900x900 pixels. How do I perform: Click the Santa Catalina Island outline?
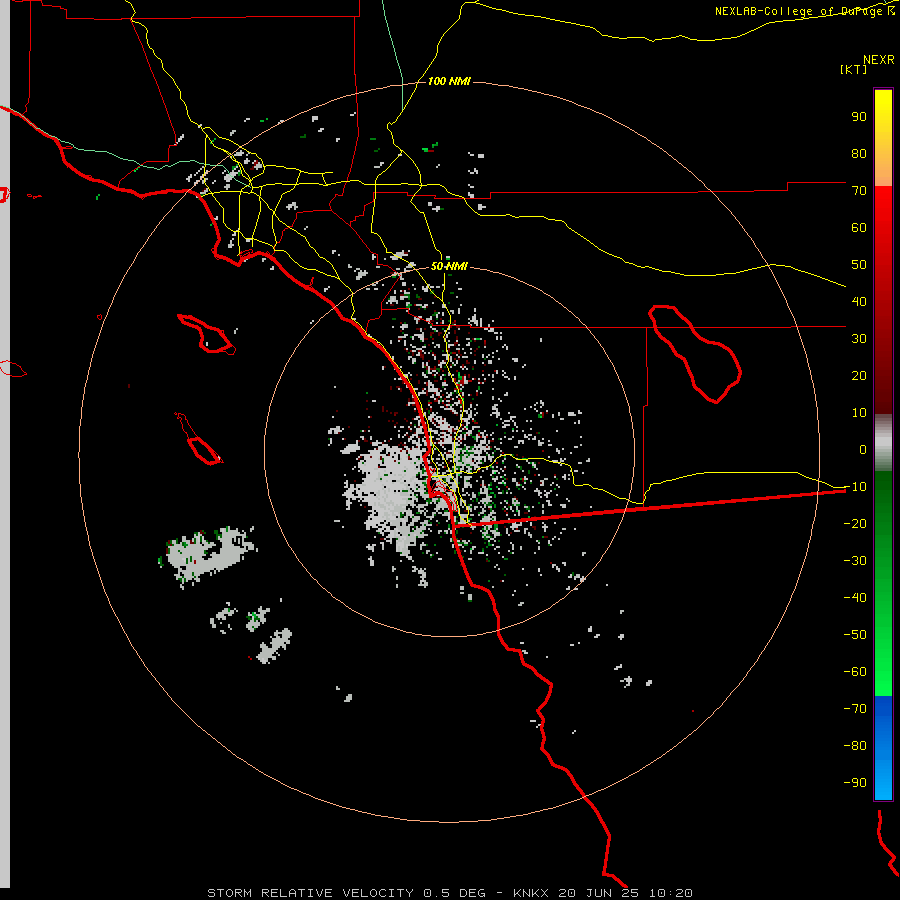tap(207, 334)
